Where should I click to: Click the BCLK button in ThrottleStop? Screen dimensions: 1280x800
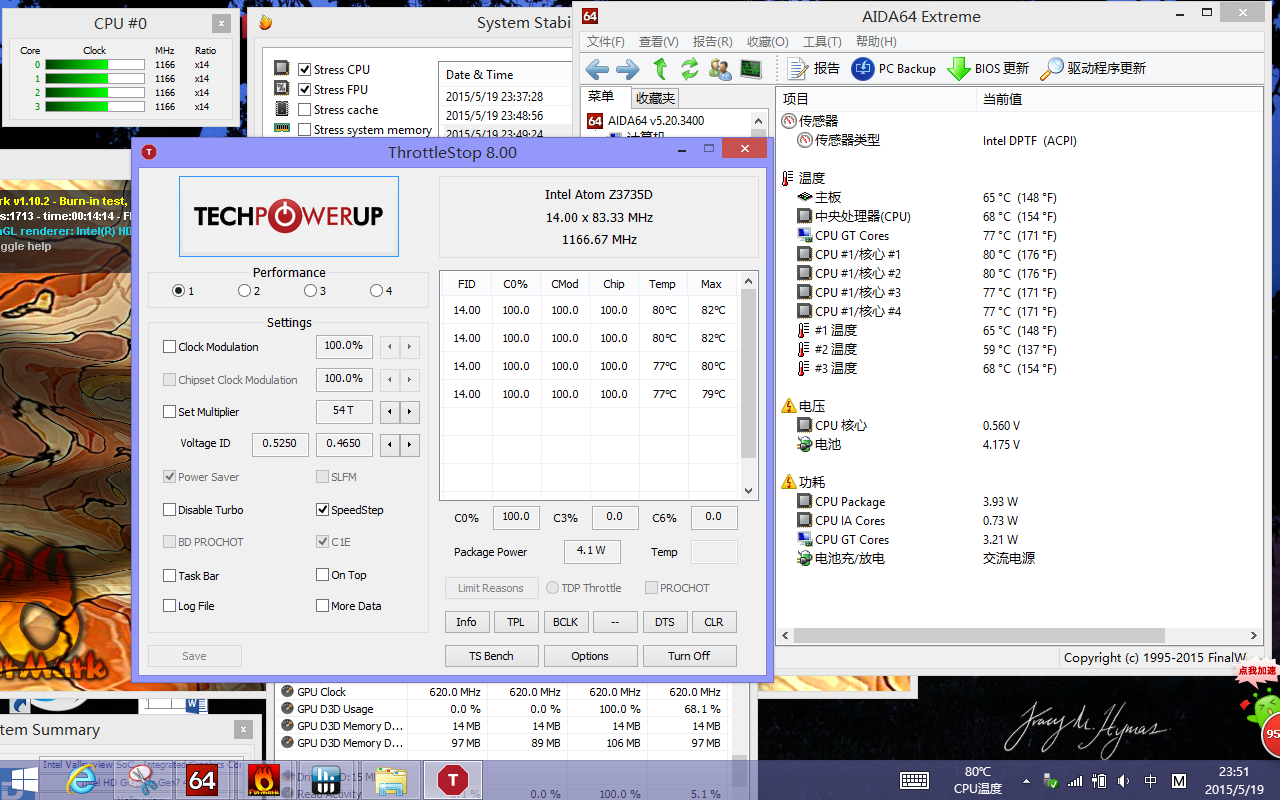click(x=565, y=622)
